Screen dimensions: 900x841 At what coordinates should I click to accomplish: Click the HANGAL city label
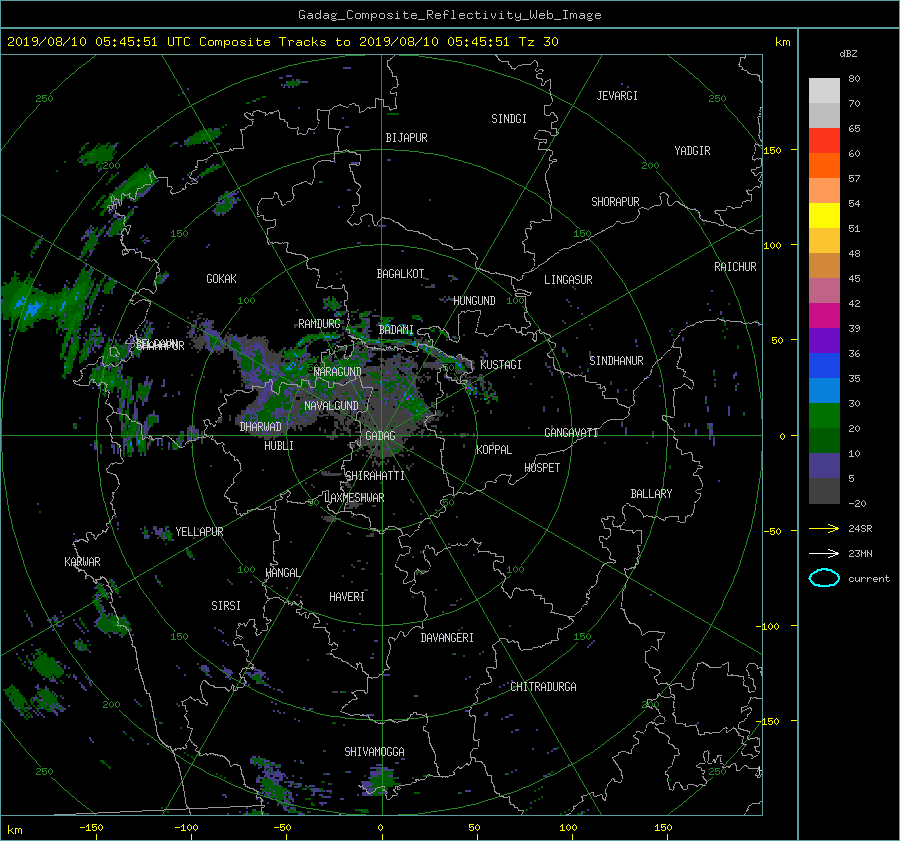[282, 573]
